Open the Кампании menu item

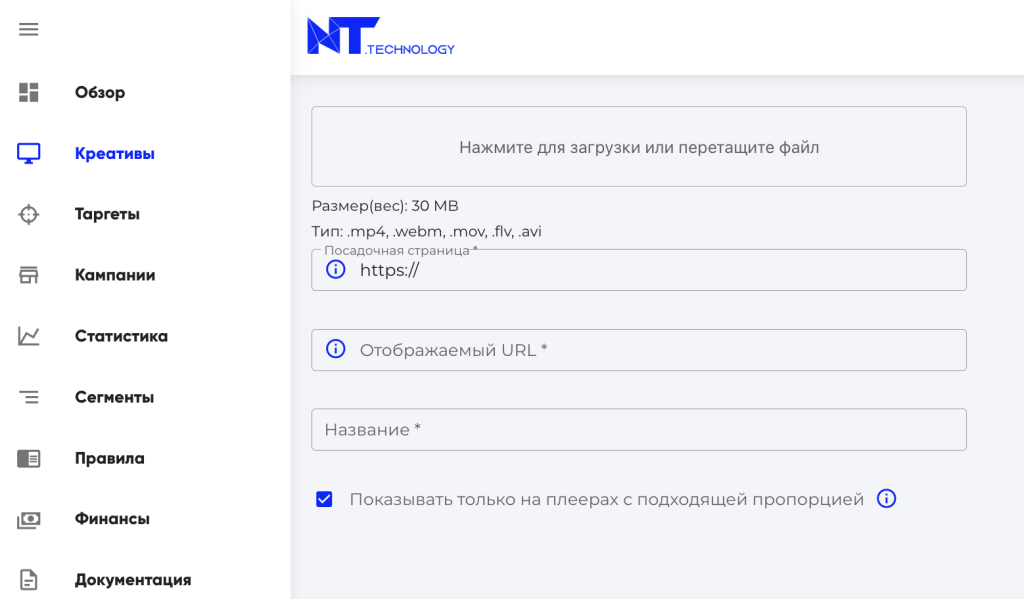coord(115,275)
